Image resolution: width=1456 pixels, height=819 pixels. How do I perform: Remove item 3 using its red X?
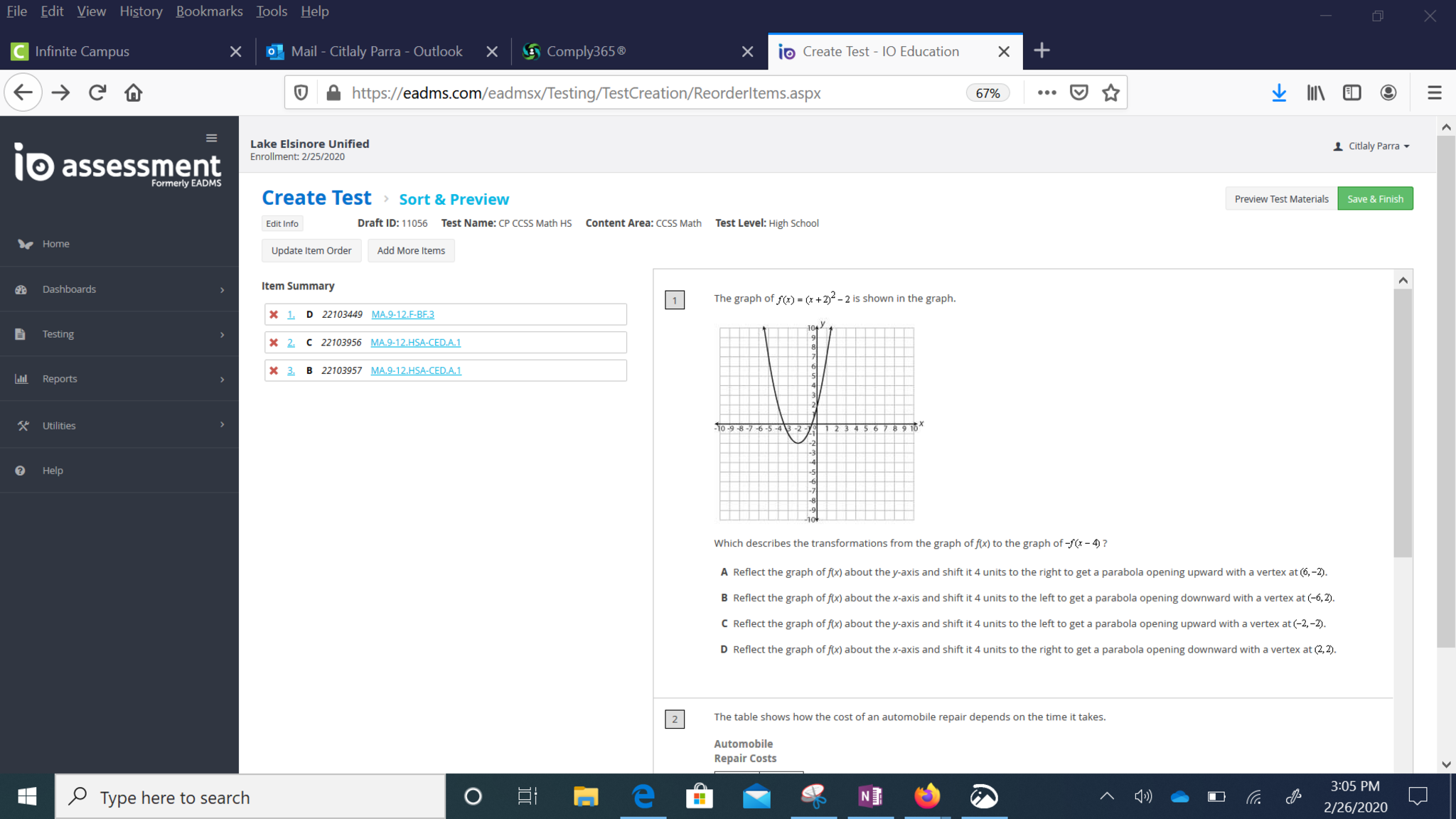274,370
